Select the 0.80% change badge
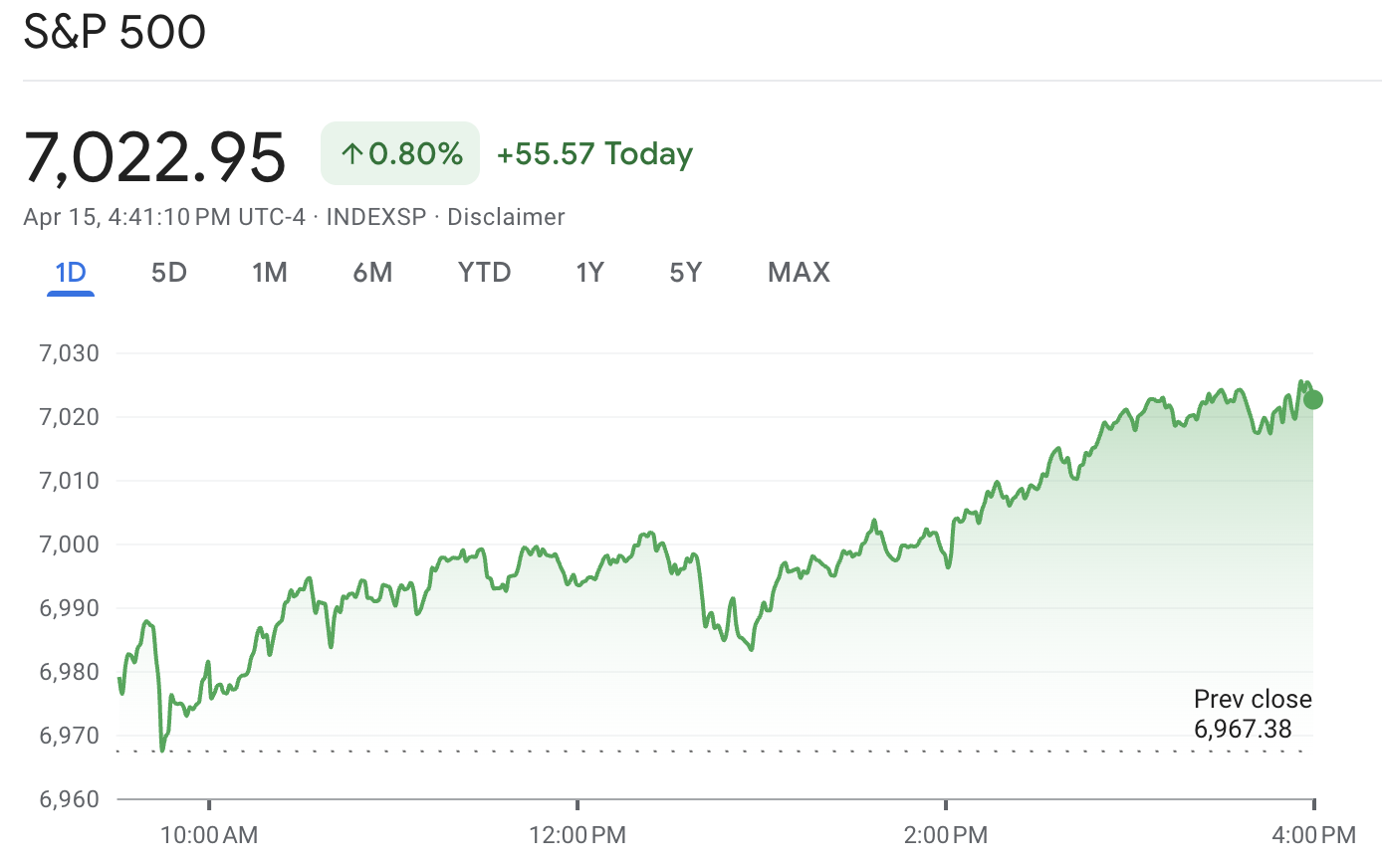 tap(399, 153)
